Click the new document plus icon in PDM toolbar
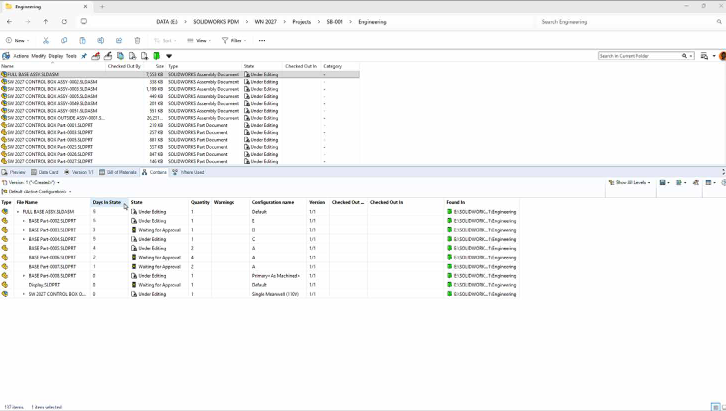726x411 pixels. [144, 56]
